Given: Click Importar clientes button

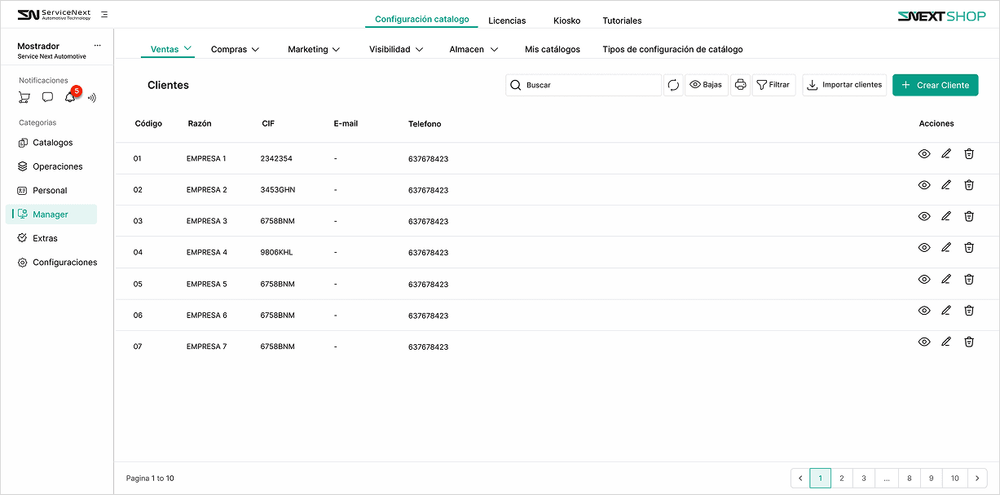Looking at the screenshot, I should 844,85.
